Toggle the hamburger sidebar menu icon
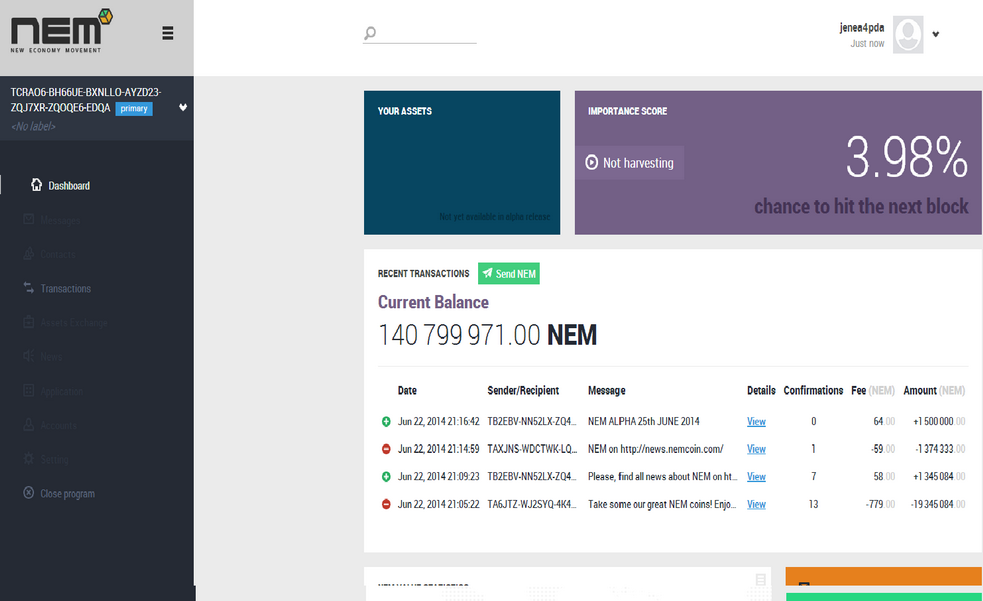Image resolution: width=983 pixels, height=601 pixels. (x=167, y=33)
